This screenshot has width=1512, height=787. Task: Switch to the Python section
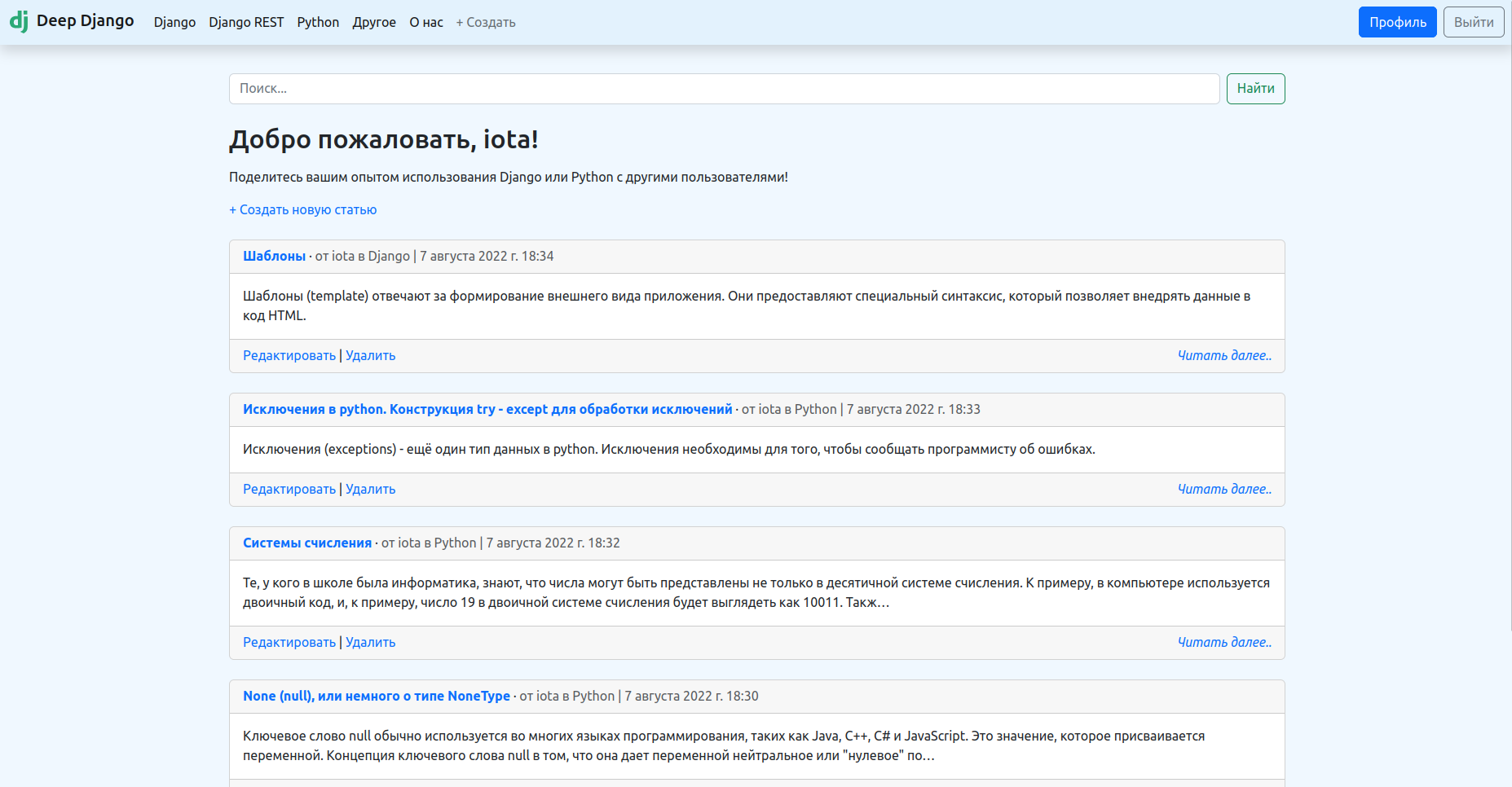click(318, 22)
